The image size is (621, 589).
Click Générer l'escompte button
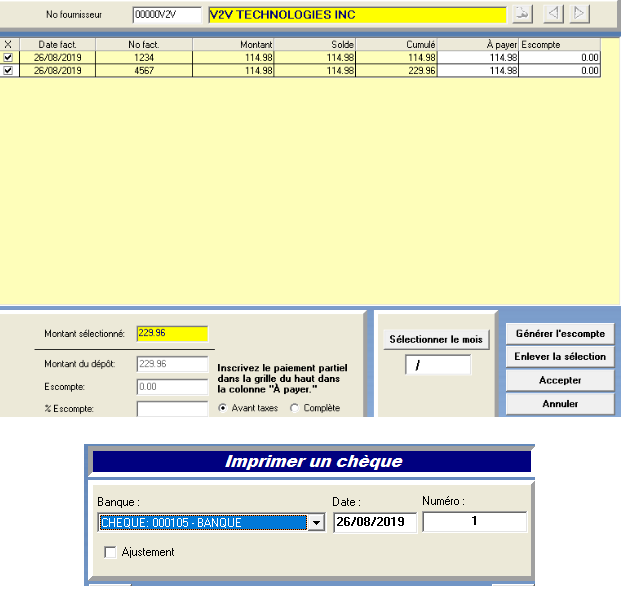pyautogui.click(x=560, y=334)
